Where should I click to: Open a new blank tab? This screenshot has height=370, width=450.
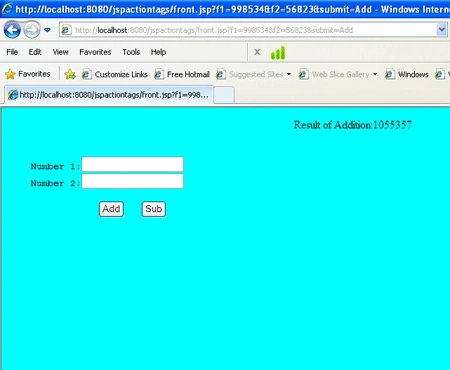[x=224, y=95]
